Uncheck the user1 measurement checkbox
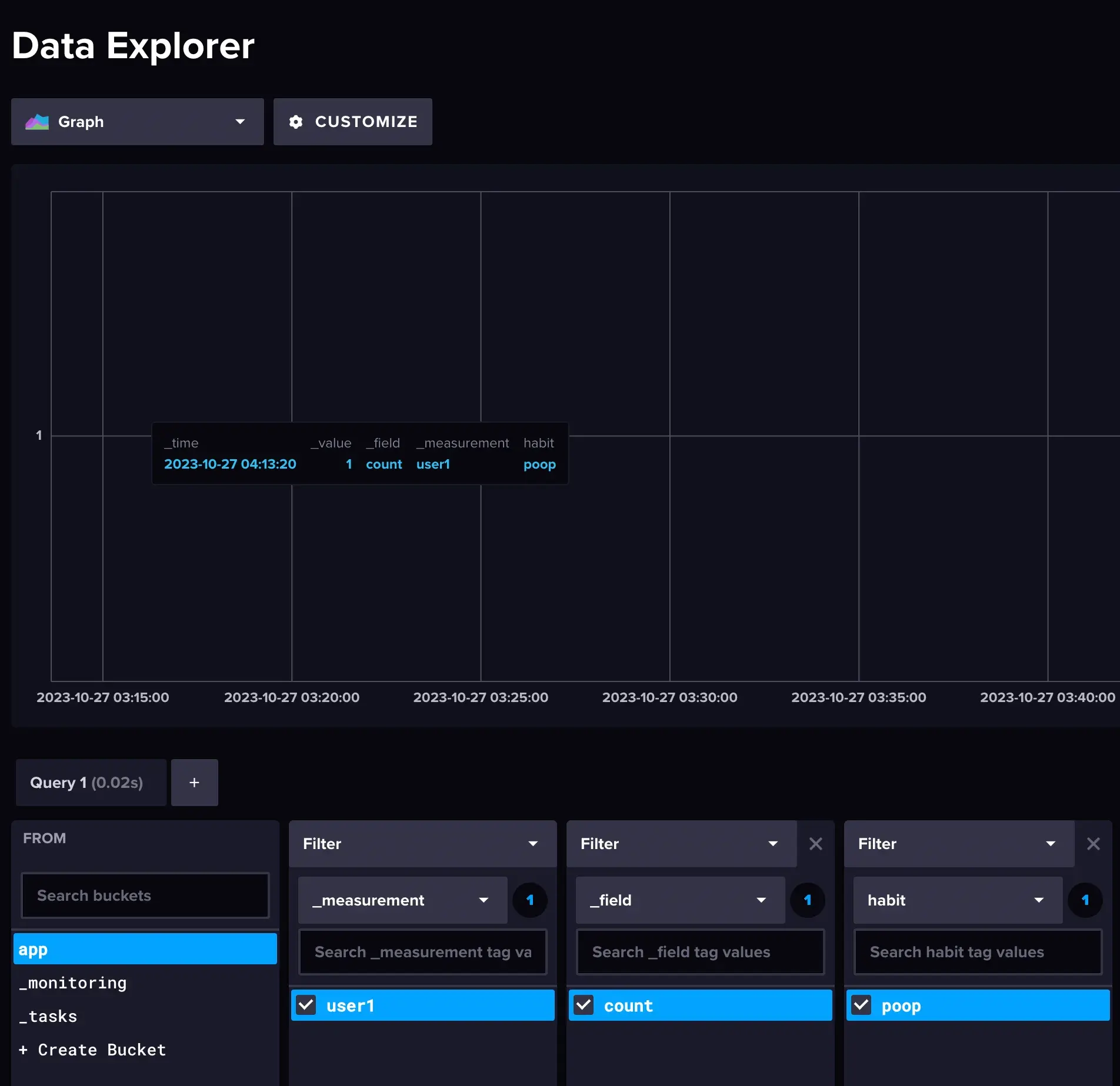The width and height of the screenshot is (1120, 1086). click(x=306, y=1005)
